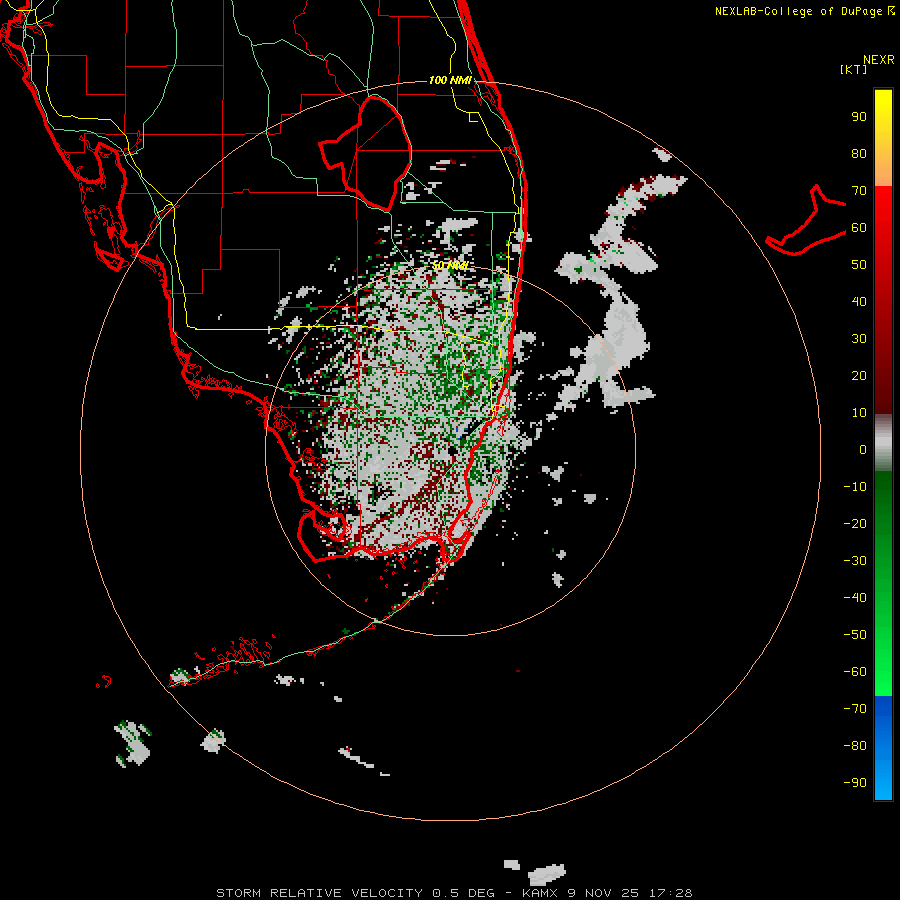Click the -30 value on velocity scale

(855, 561)
